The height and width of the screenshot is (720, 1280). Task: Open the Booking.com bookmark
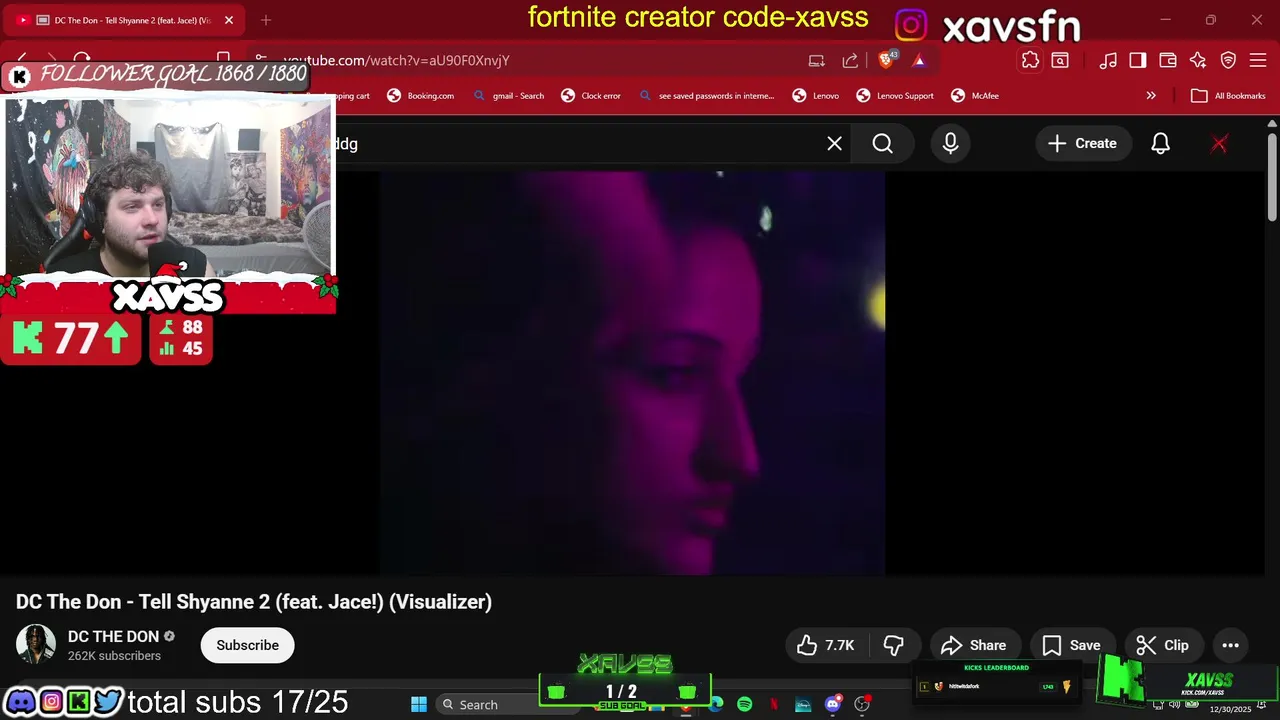coord(421,96)
